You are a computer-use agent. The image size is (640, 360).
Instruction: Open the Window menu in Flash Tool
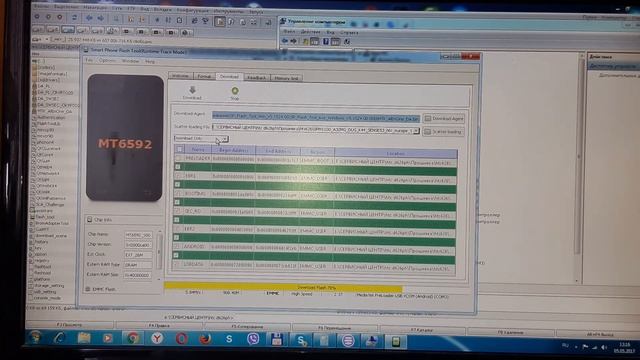click(130, 61)
